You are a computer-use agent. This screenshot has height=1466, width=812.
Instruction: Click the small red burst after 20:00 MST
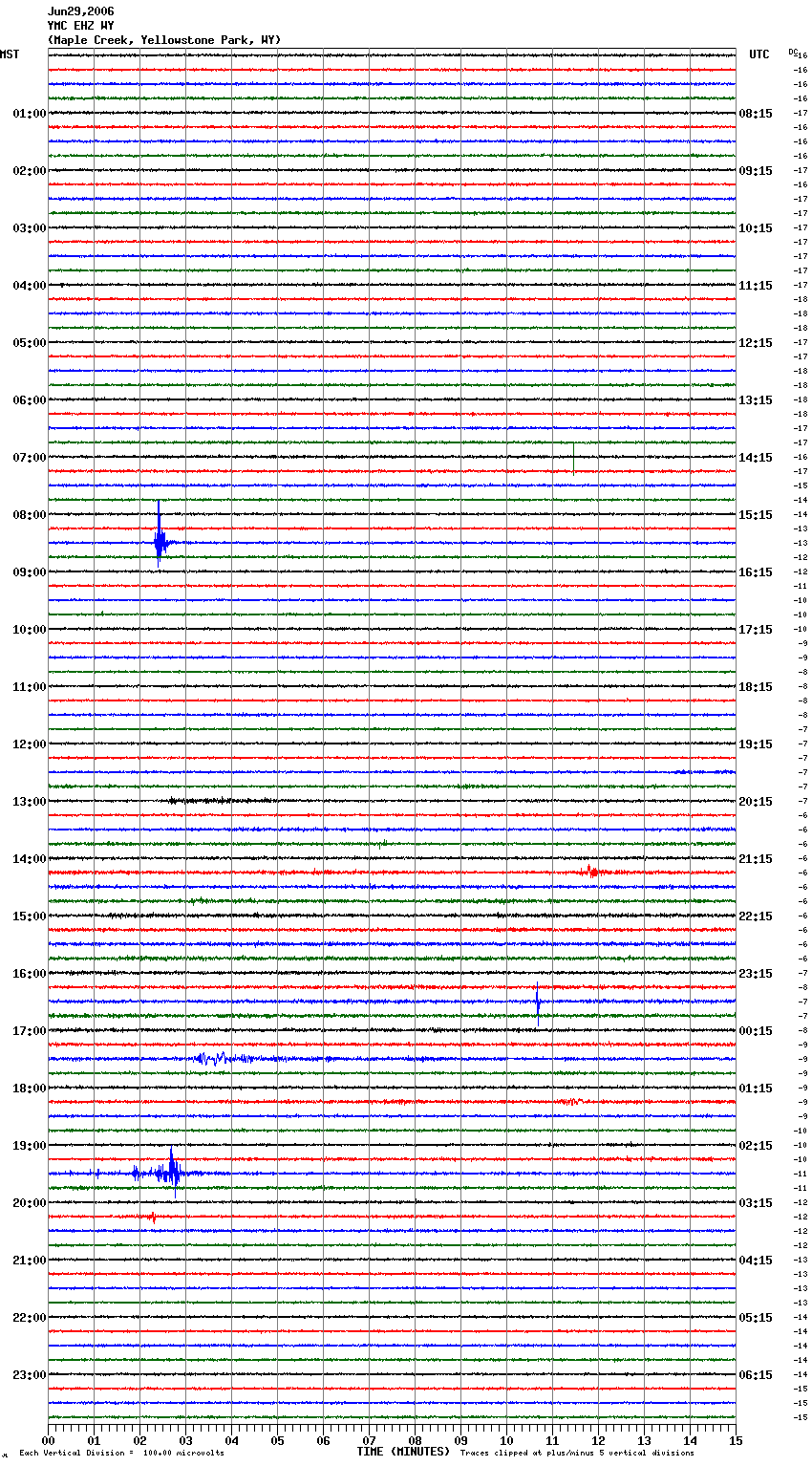point(151,1217)
